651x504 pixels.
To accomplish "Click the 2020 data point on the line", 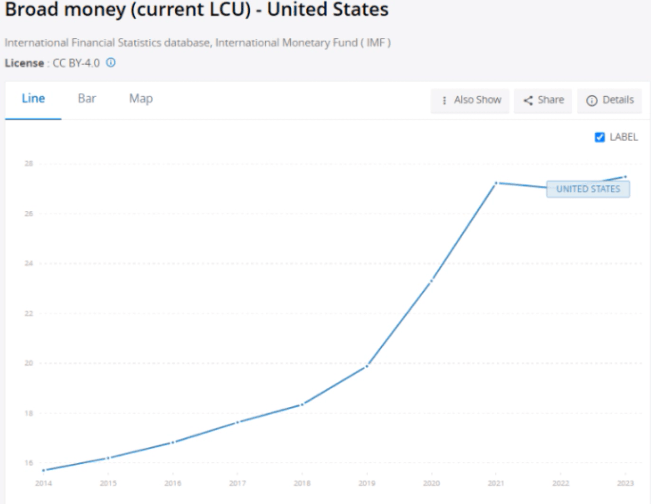I will pos(431,281).
